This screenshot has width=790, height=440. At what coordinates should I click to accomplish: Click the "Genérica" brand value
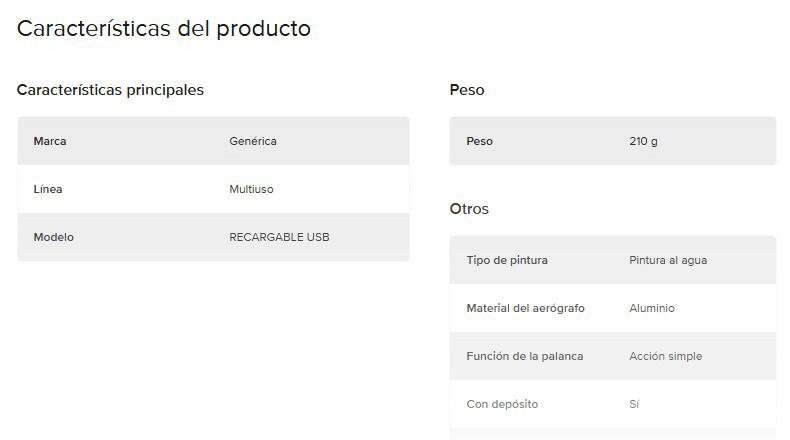click(x=253, y=141)
